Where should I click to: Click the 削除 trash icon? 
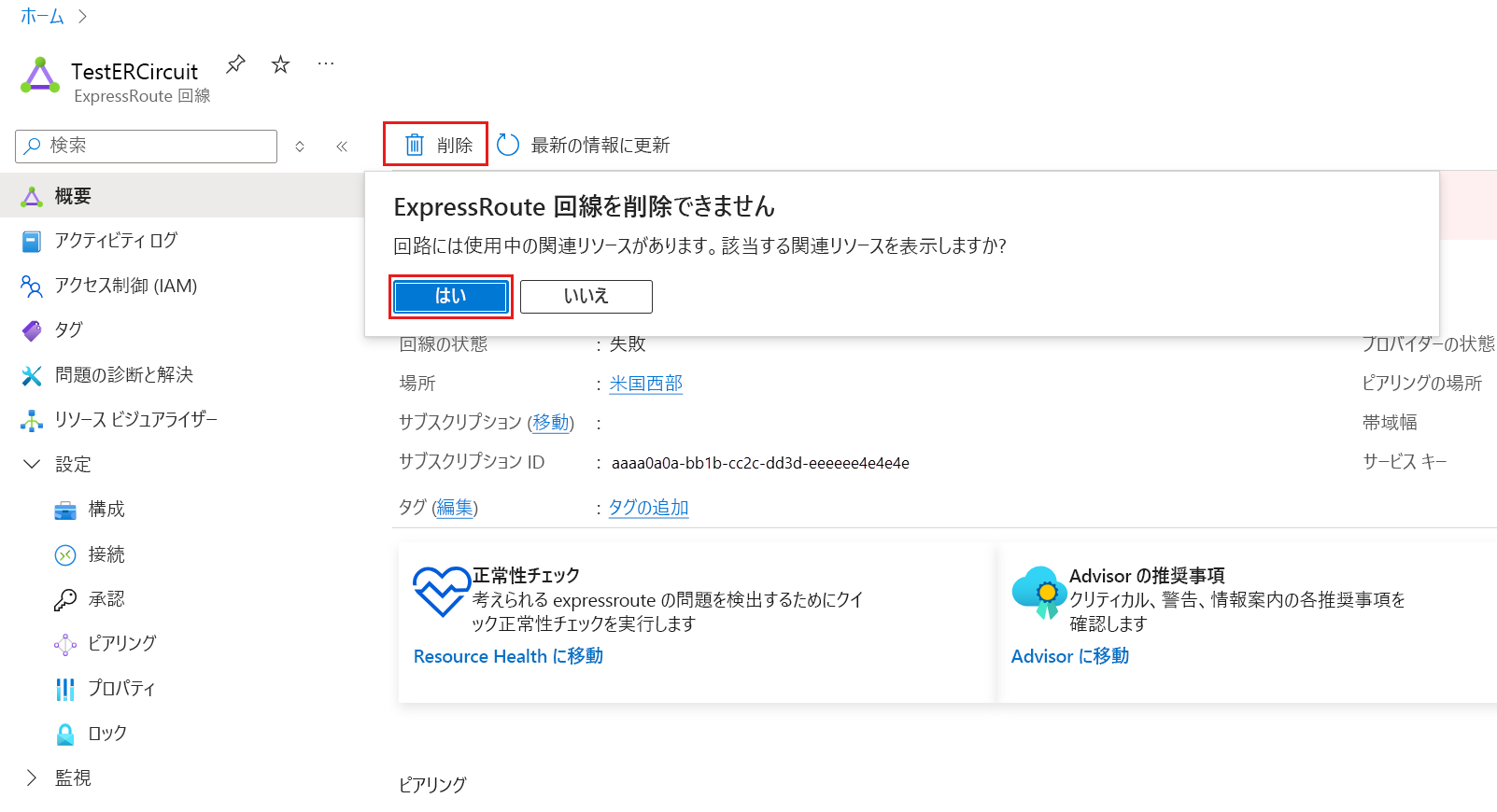point(414,145)
